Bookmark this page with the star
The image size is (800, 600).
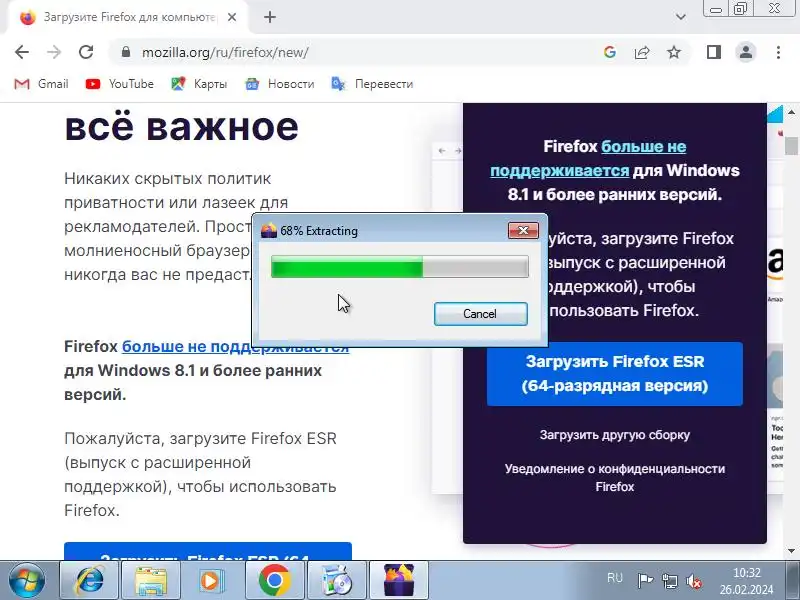coord(674,52)
